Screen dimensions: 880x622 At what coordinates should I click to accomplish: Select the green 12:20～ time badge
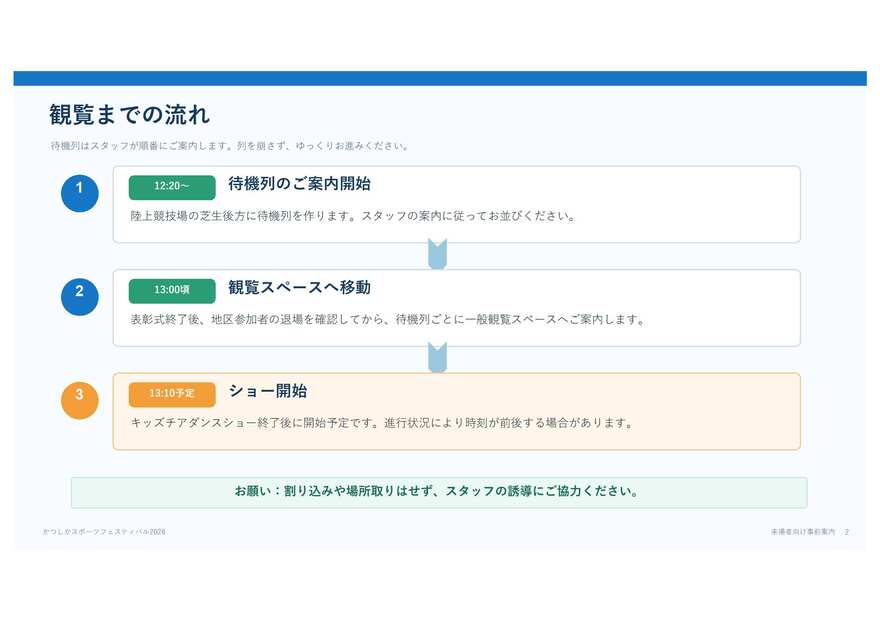click(x=172, y=187)
